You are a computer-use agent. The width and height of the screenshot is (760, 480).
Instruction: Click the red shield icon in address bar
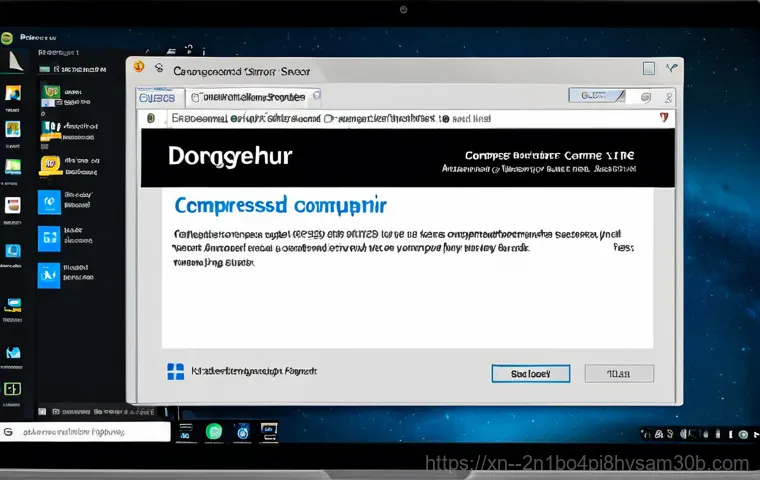coord(664,117)
